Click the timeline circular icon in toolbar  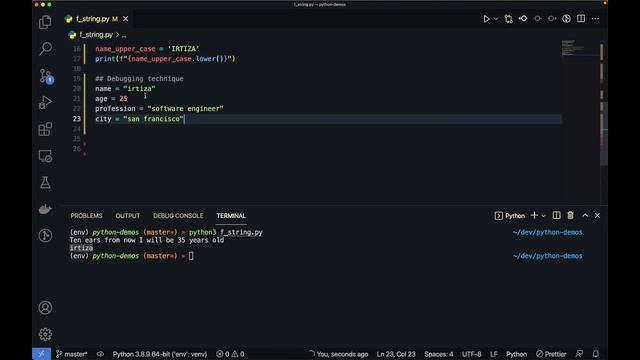point(567,19)
